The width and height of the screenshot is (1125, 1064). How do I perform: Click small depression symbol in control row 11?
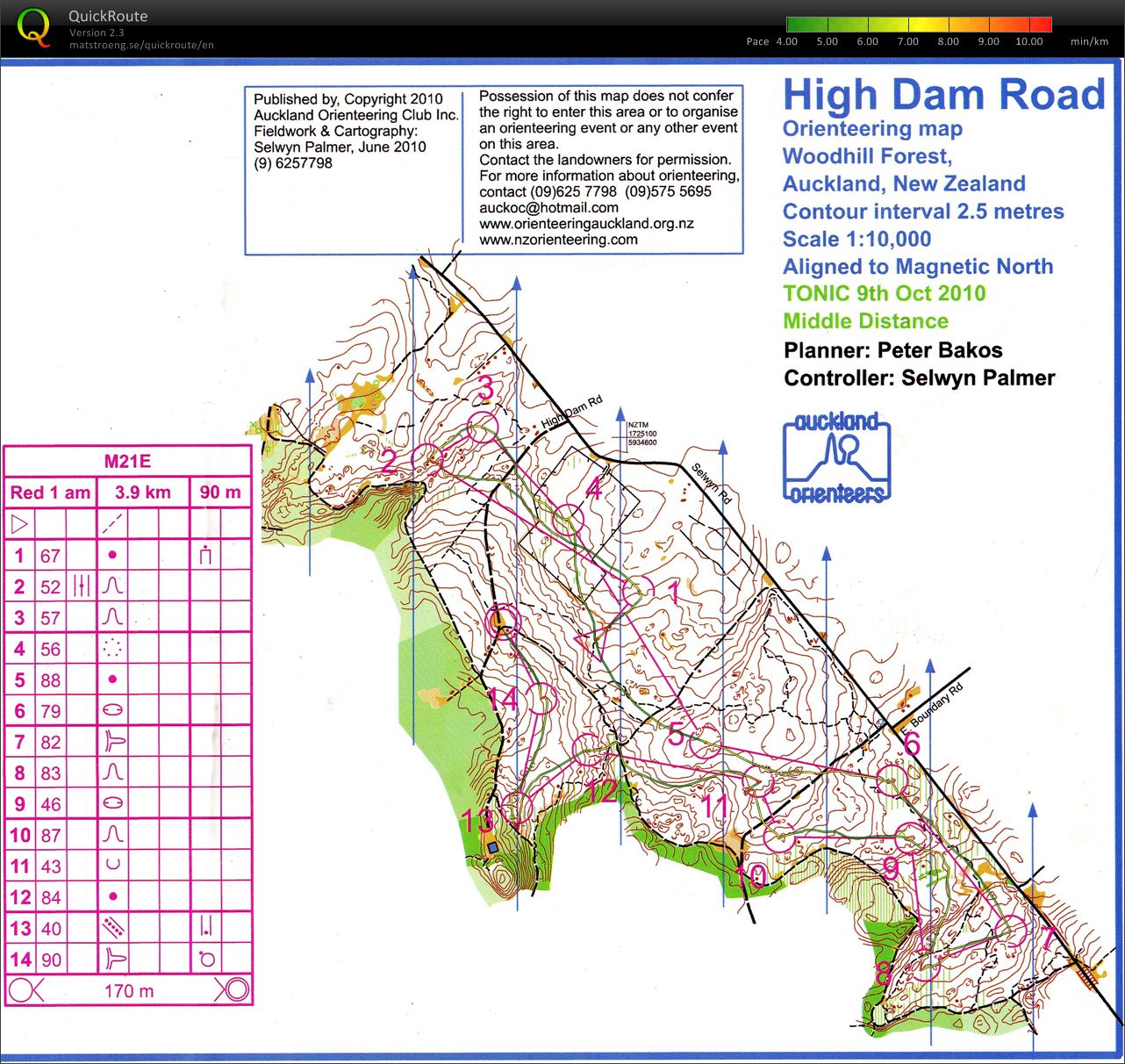point(112,865)
